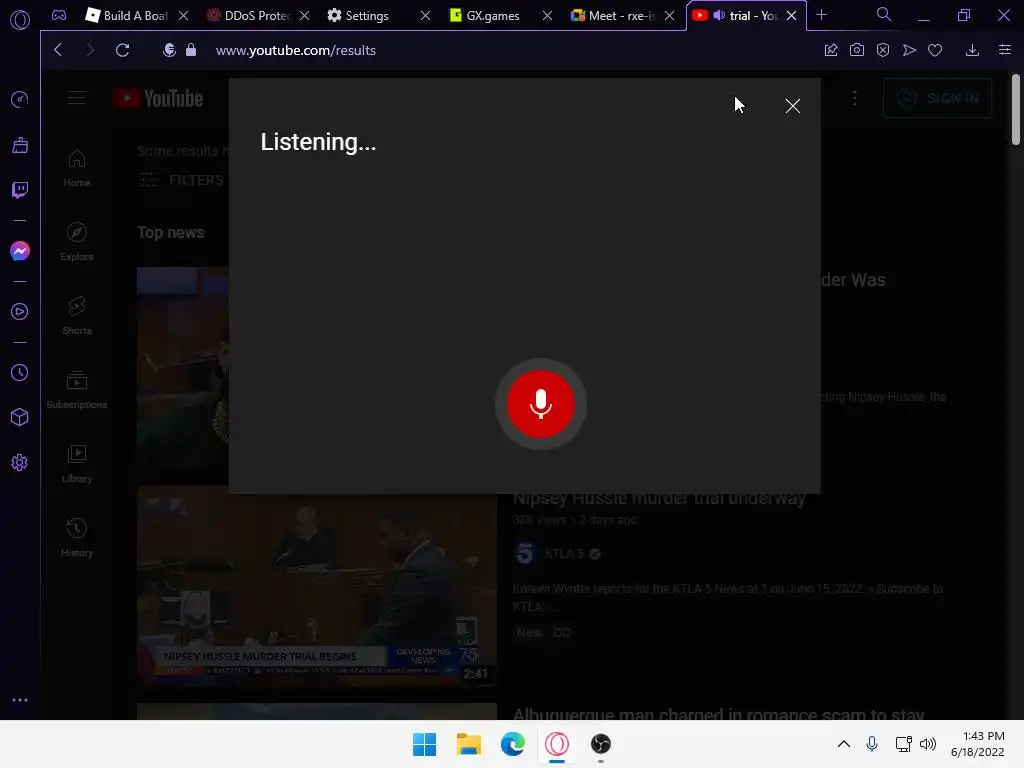Click the SIGN IN button

tap(937, 98)
